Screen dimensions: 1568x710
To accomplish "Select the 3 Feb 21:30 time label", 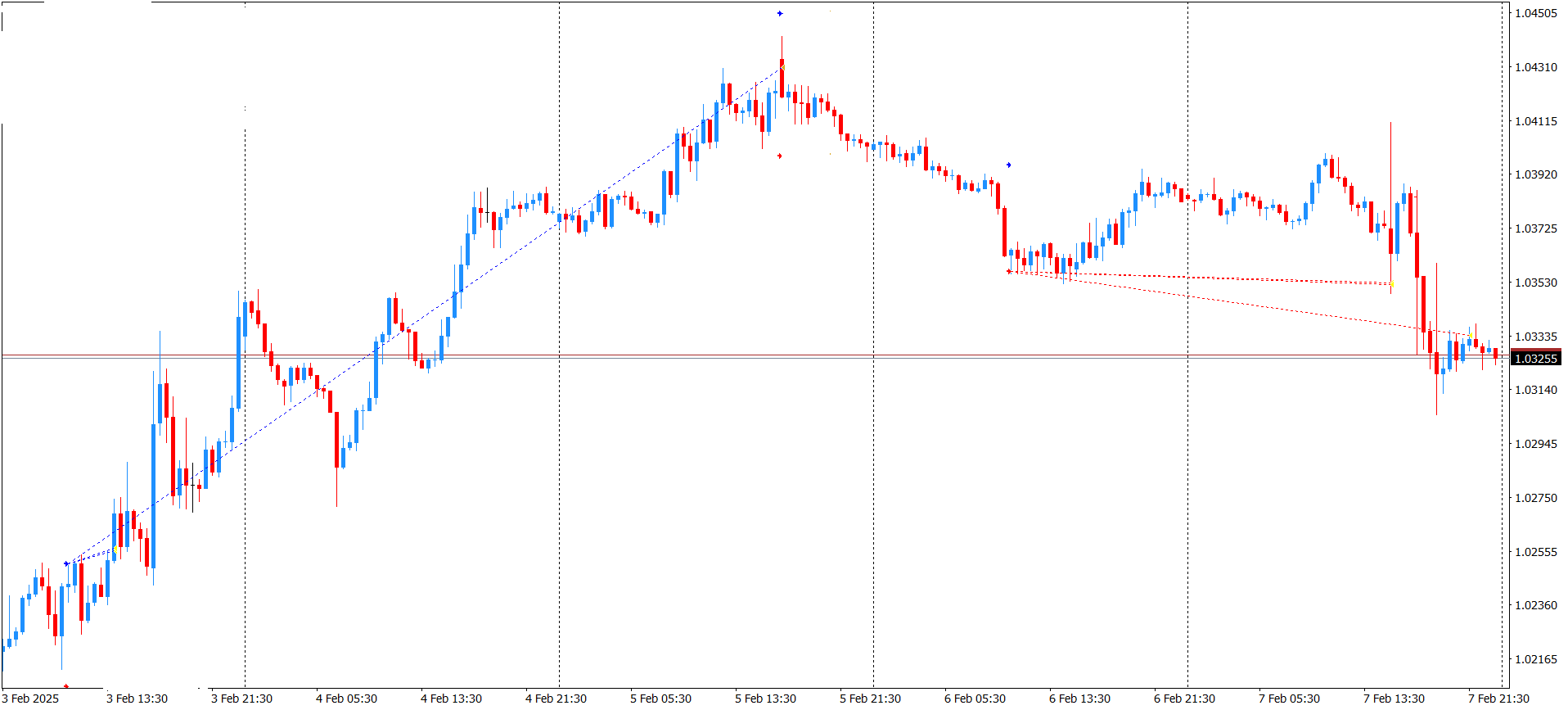I will [241, 699].
